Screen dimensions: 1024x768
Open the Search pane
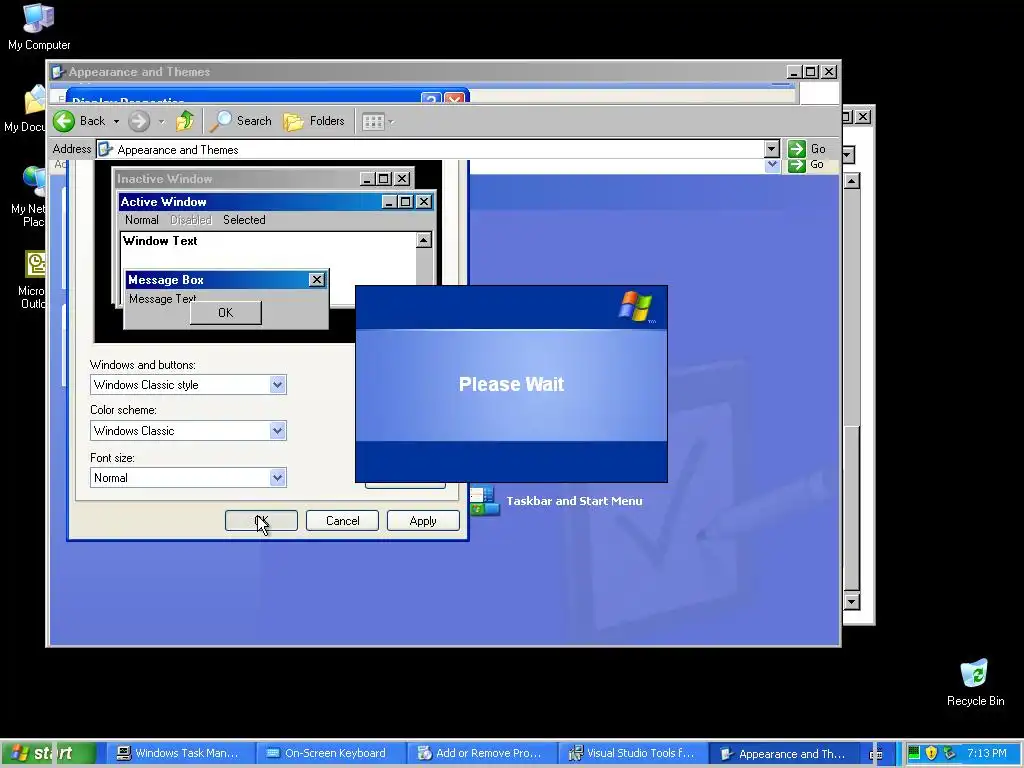tap(241, 121)
